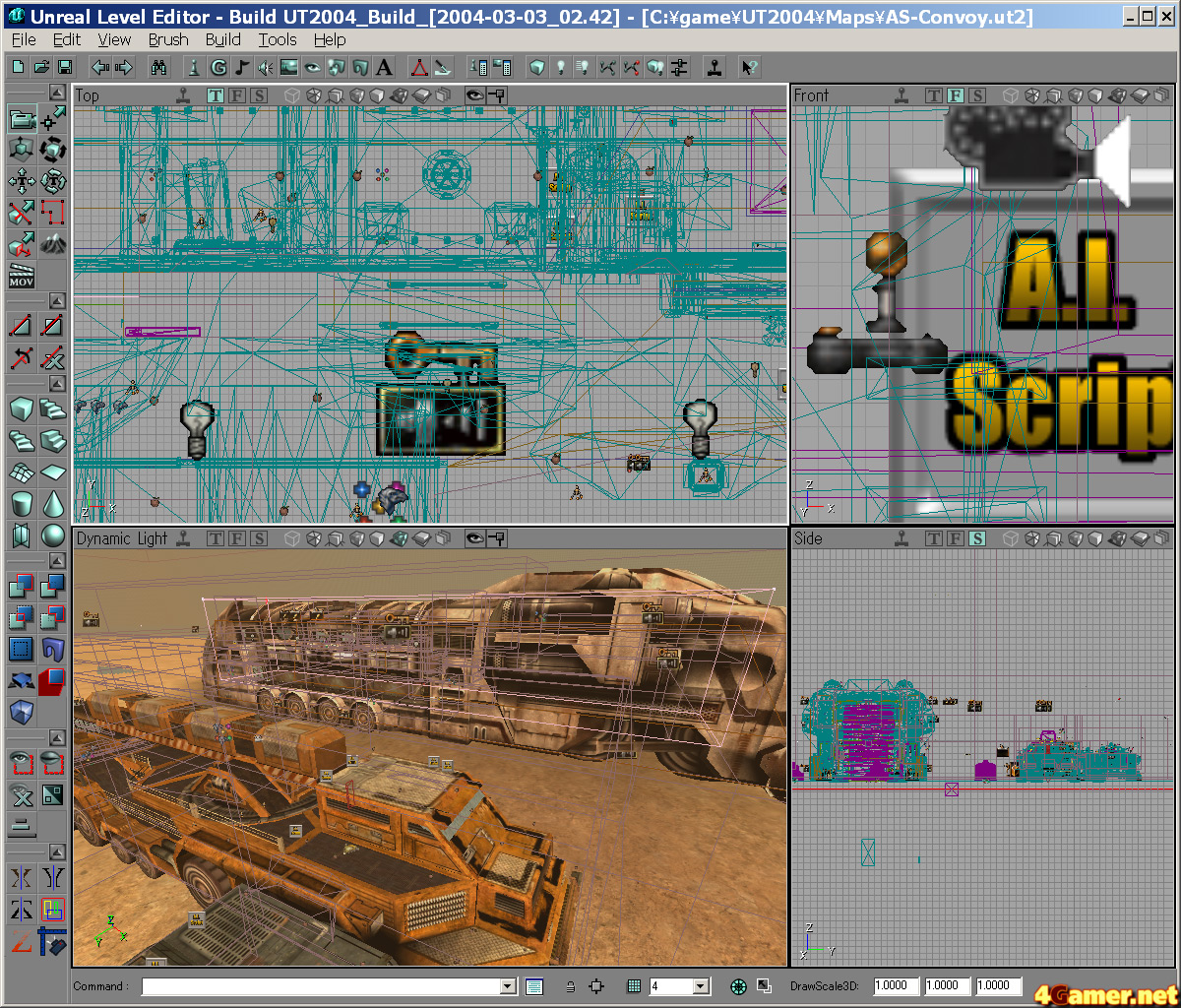Switch Dynamic Light viewport to Top view
The width and height of the screenshot is (1181, 1008).
215,538
